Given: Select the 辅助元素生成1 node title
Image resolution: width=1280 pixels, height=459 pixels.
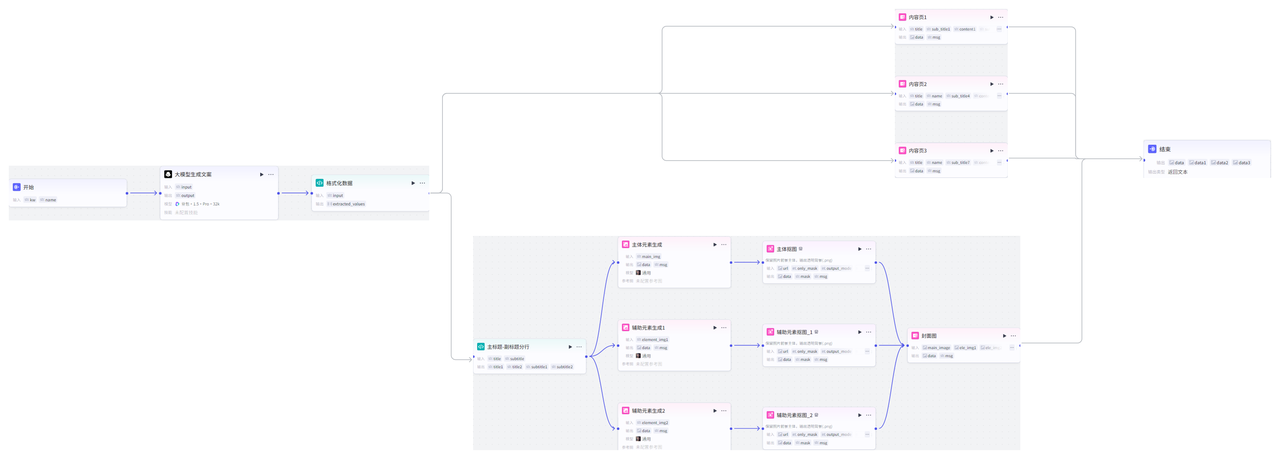Looking at the screenshot, I should pyautogui.click(x=648, y=328).
